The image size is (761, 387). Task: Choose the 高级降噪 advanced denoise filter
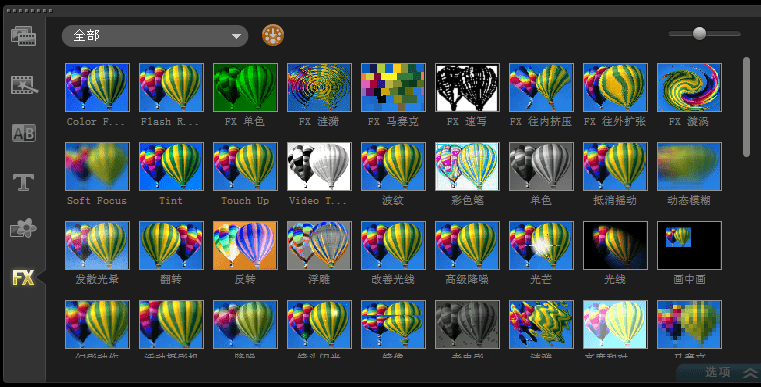click(467, 245)
